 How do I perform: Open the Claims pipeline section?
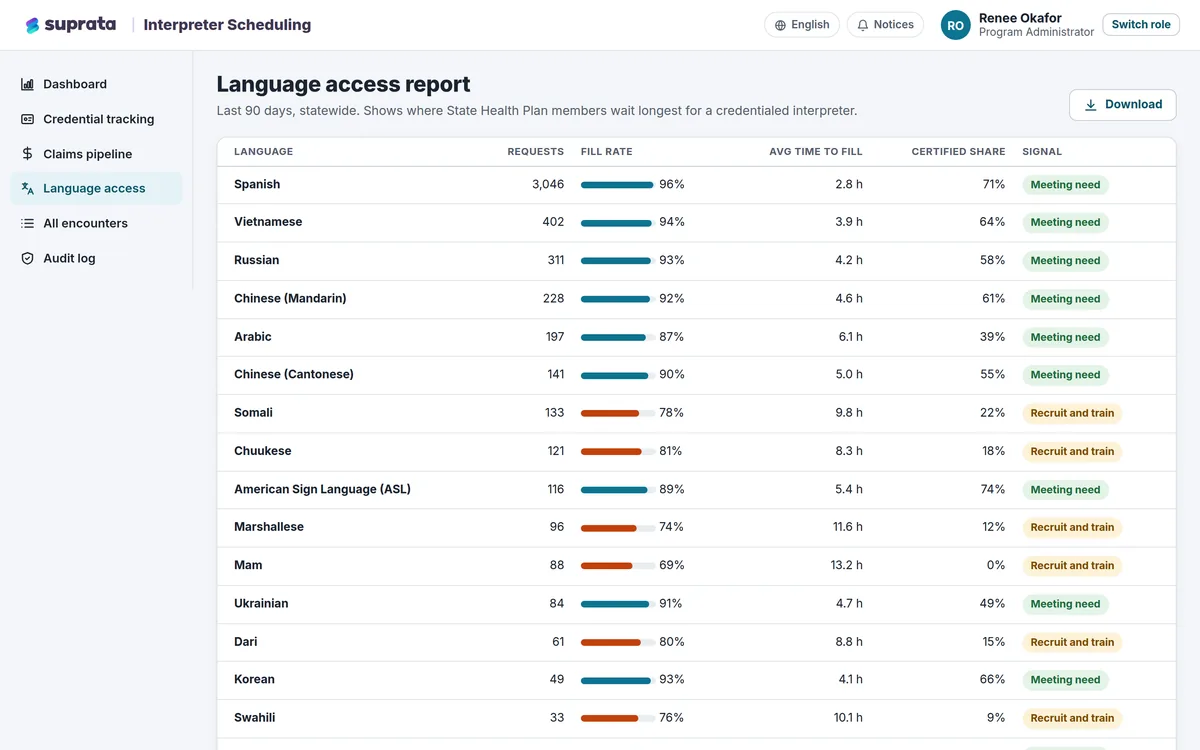(97, 154)
